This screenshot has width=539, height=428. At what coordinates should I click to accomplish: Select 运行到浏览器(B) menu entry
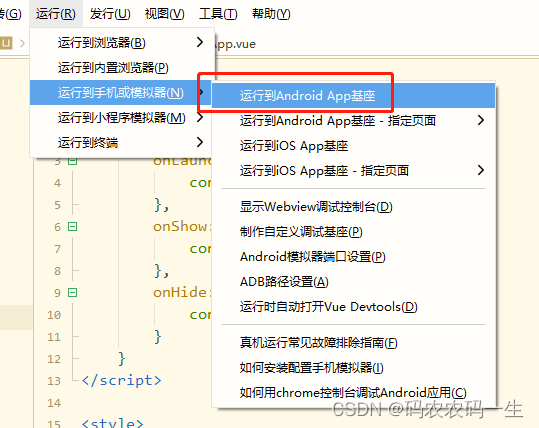click(122, 43)
